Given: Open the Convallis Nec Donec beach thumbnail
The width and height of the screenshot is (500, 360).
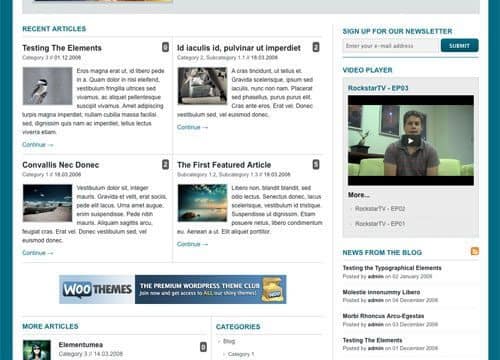Looking at the screenshot, I should point(47,203).
